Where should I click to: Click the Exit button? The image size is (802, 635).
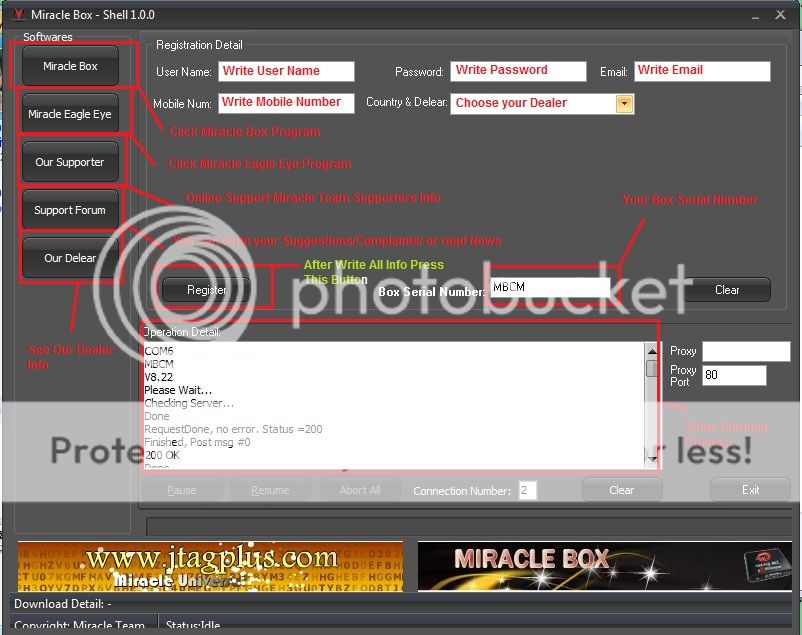750,490
